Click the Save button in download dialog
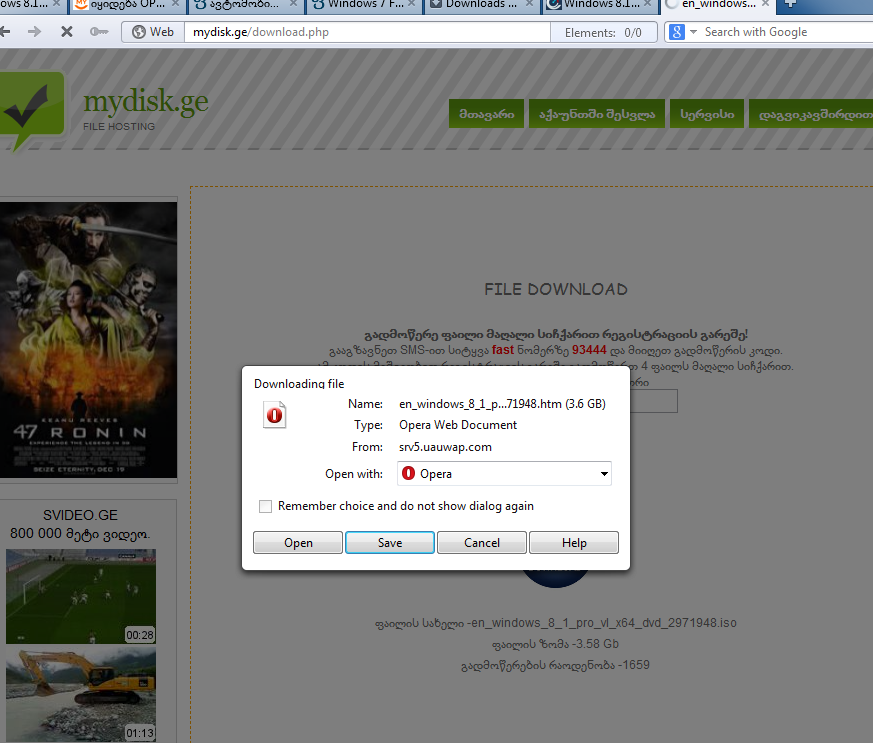 point(390,543)
